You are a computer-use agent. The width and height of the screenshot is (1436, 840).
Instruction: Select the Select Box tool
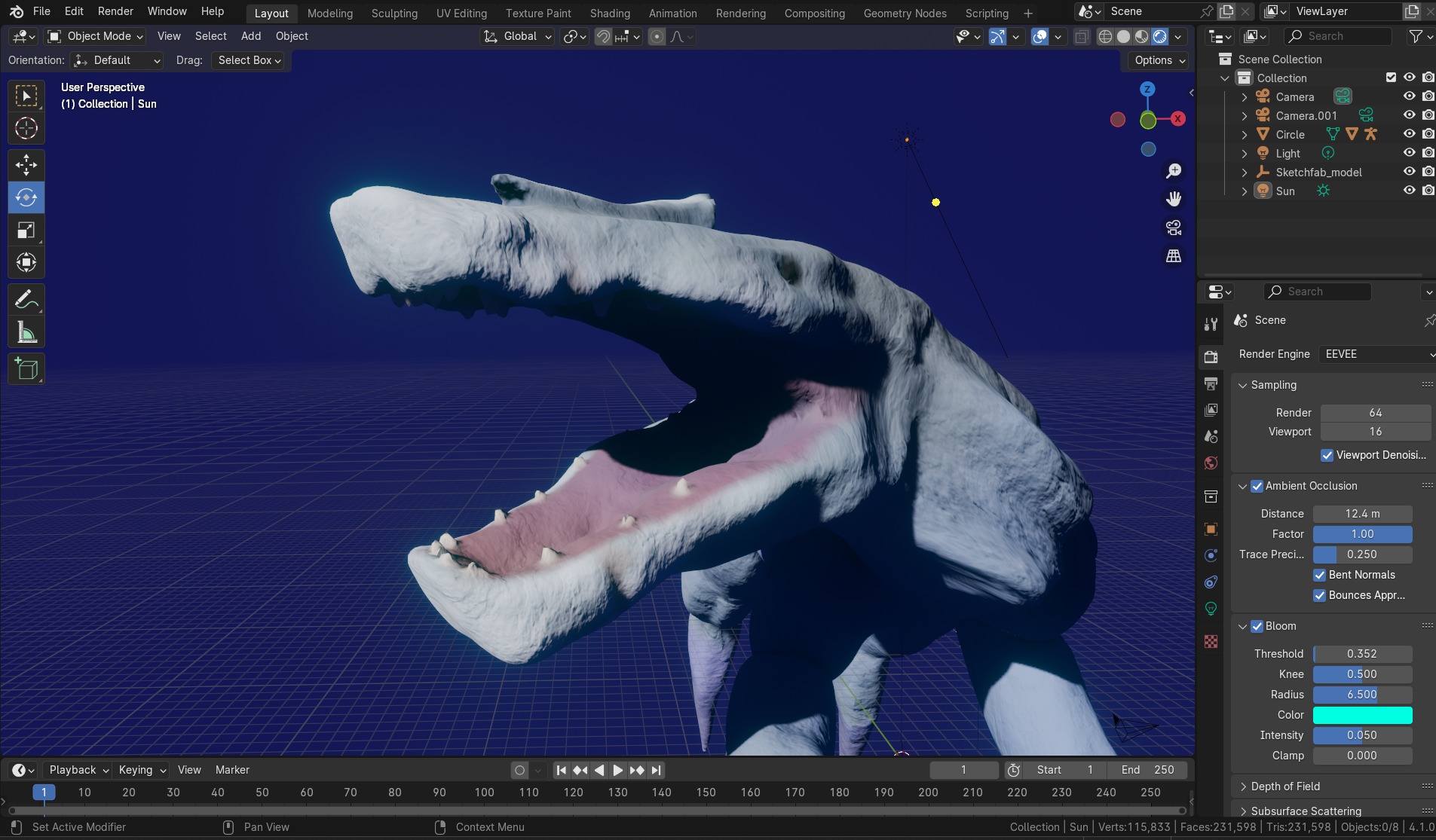click(26, 96)
